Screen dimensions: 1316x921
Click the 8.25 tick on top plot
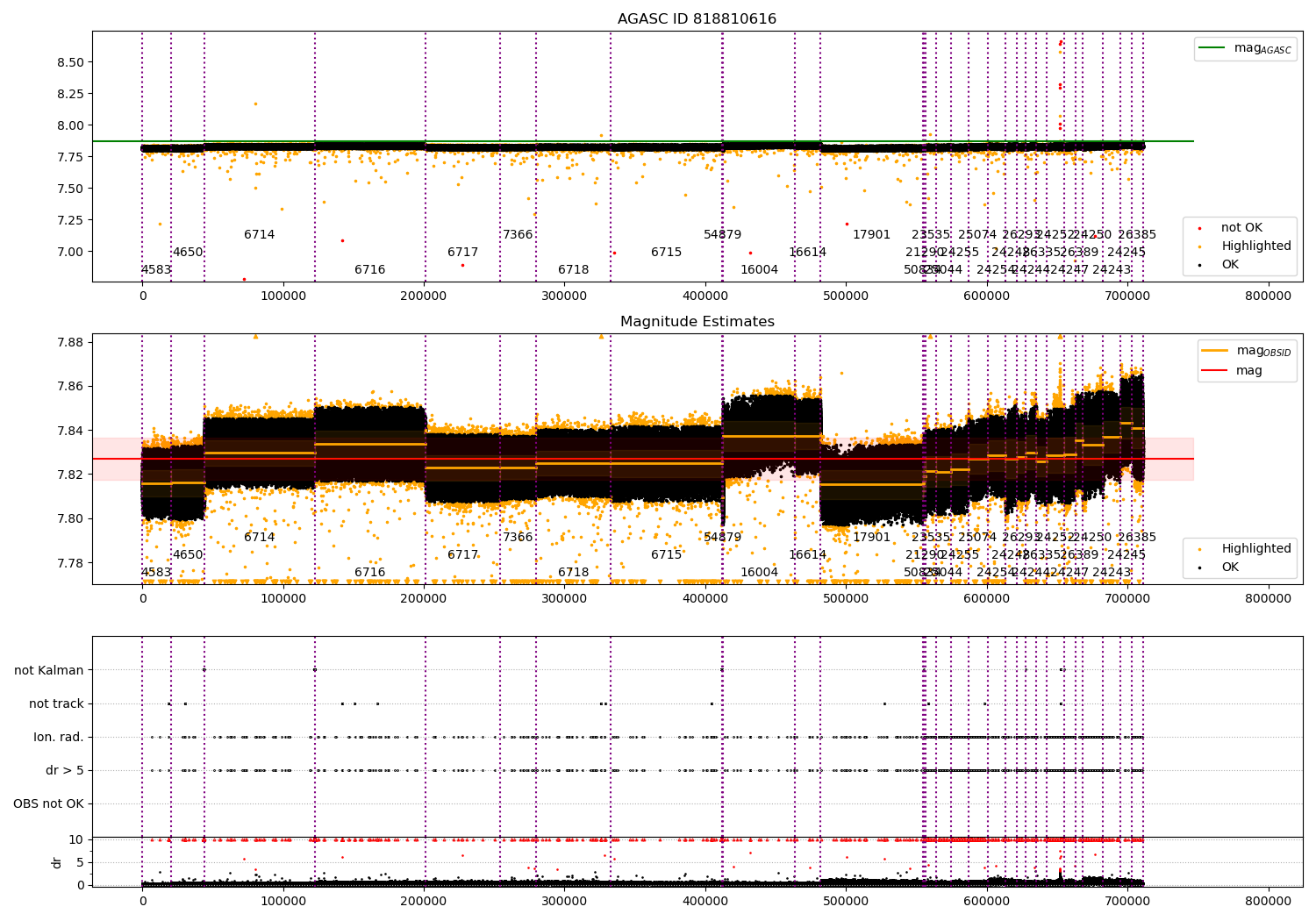click(70, 94)
